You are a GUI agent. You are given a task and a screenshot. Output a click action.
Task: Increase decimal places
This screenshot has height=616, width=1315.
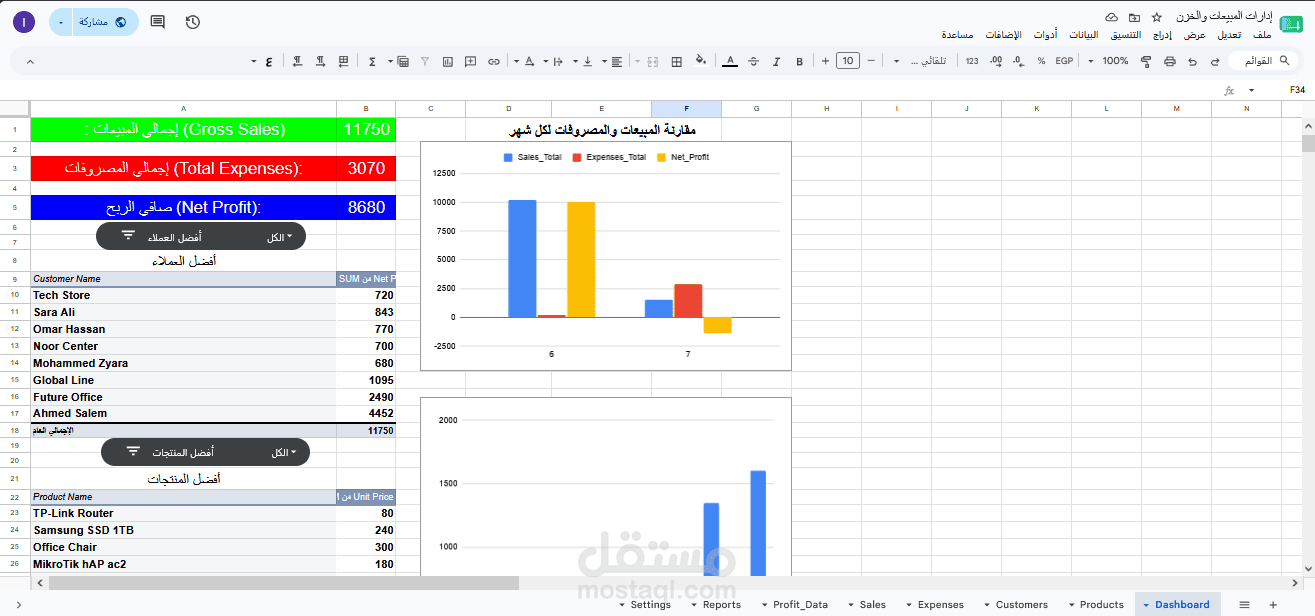(x=995, y=61)
